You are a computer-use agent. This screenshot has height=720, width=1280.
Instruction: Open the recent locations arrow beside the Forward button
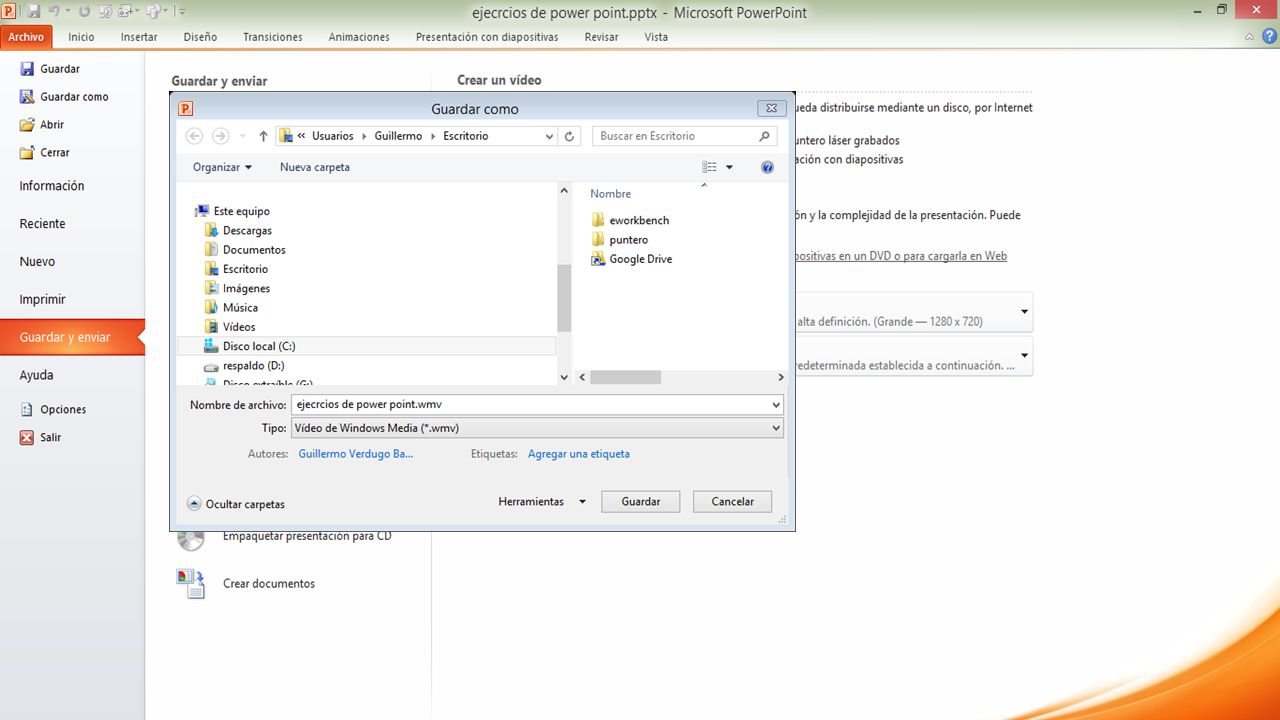click(243, 136)
